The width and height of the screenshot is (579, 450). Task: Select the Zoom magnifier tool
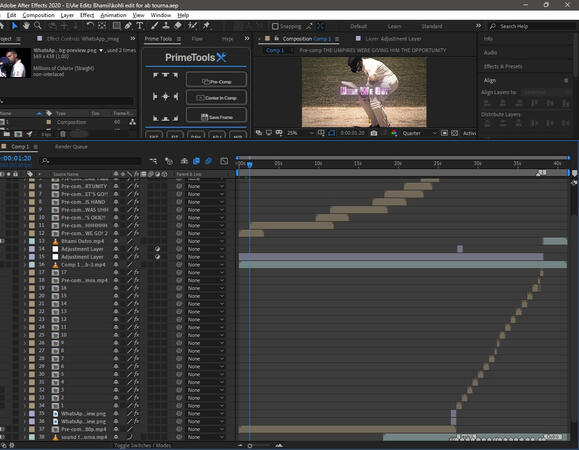click(38, 26)
